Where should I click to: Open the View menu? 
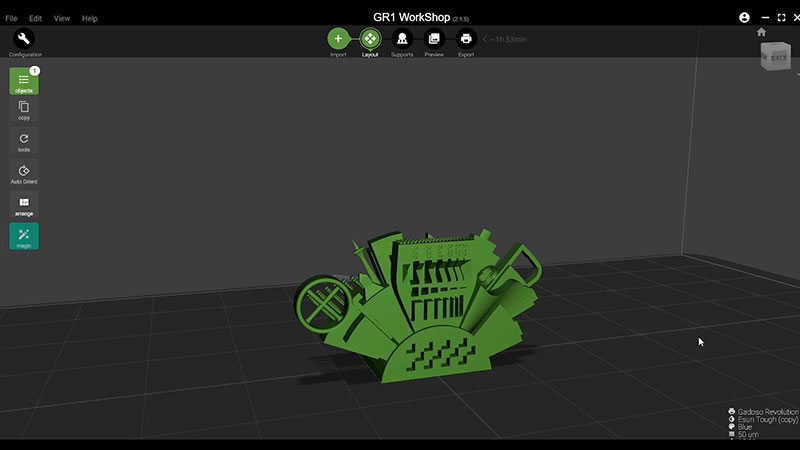tap(62, 18)
